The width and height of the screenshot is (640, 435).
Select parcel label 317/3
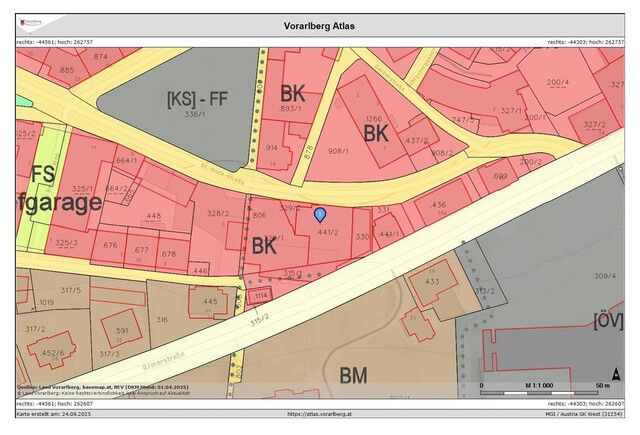109,354
